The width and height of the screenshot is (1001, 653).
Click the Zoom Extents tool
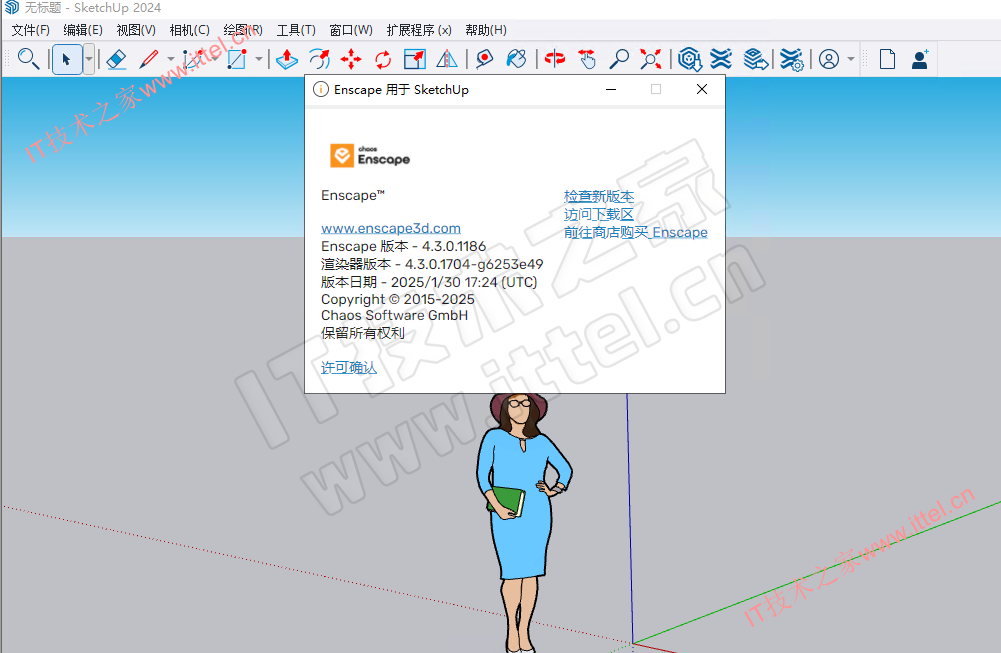[x=651, y=59]
